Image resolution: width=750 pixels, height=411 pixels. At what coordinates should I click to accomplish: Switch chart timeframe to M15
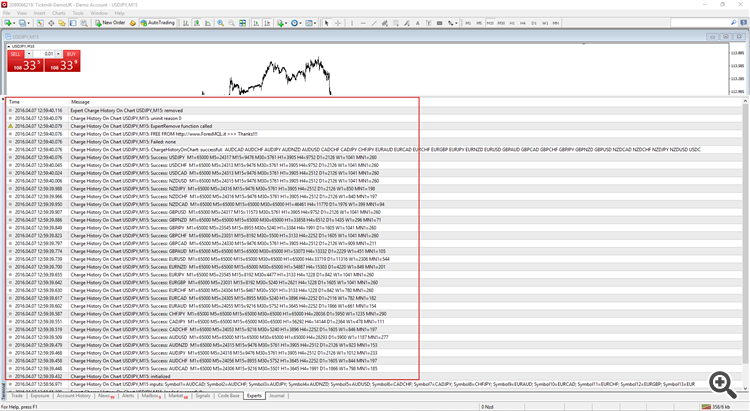point(490,23)
